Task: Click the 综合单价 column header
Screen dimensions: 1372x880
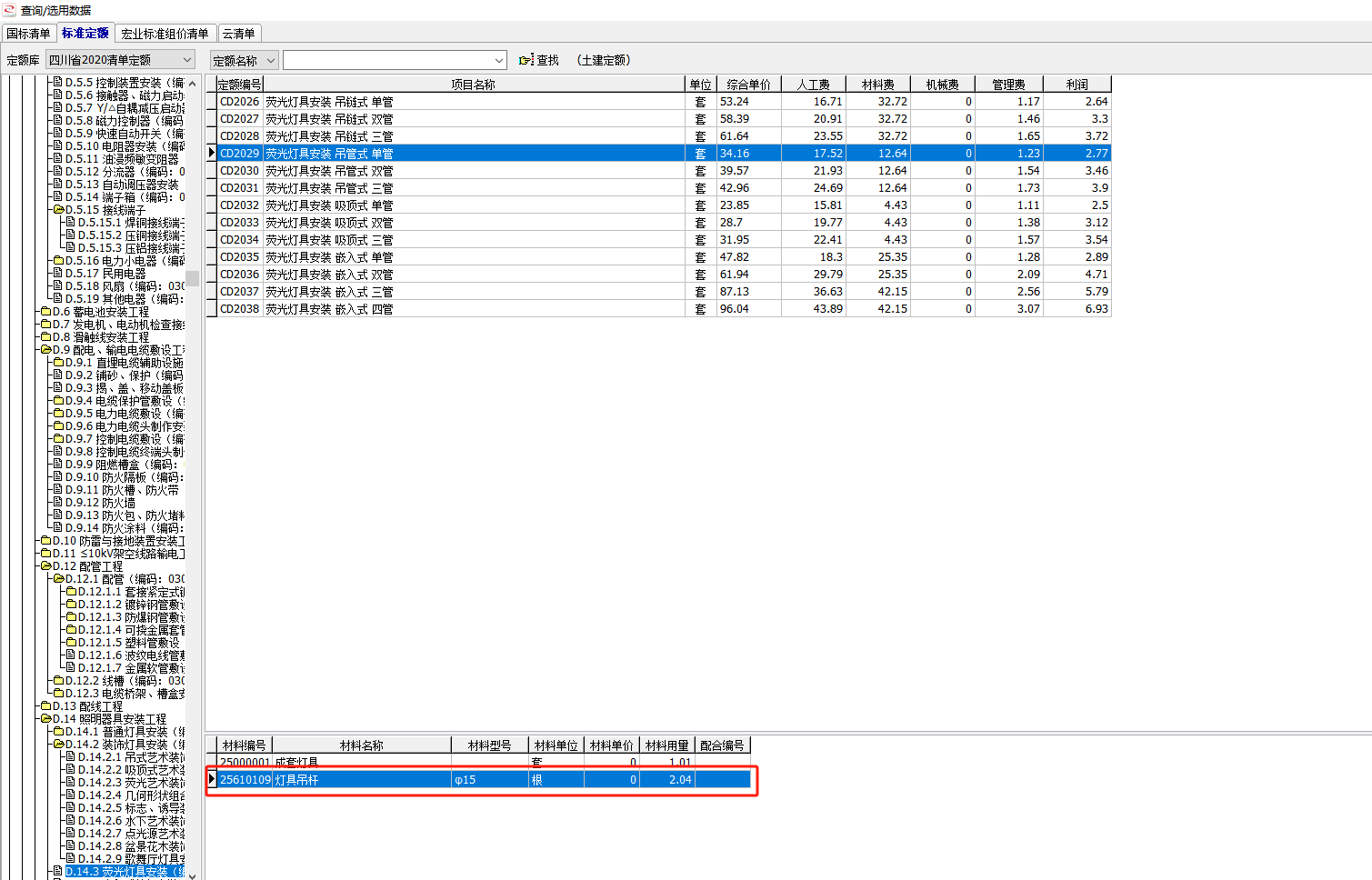Action: pos(748,85)
